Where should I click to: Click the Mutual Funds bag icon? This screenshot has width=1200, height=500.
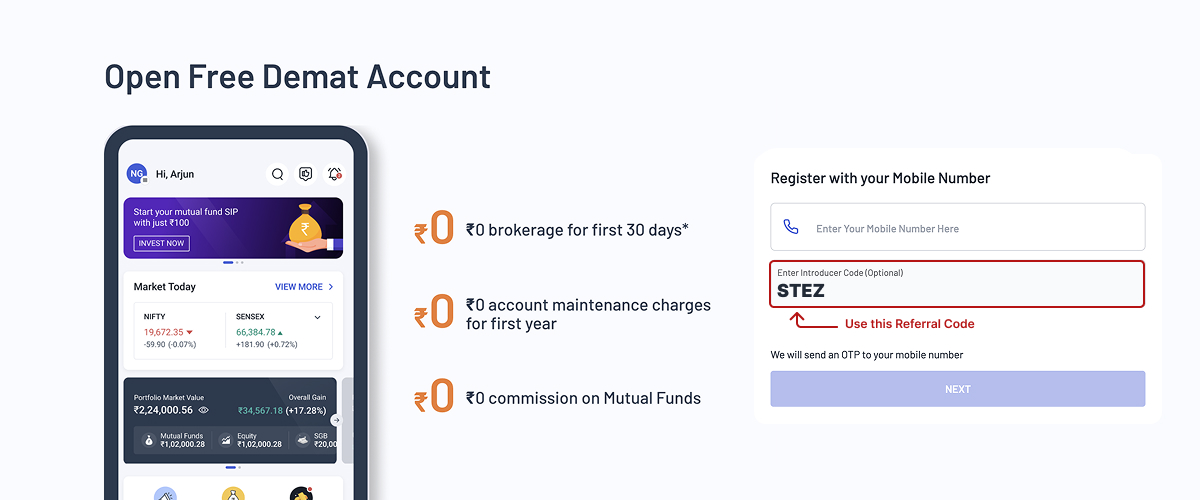149,440
